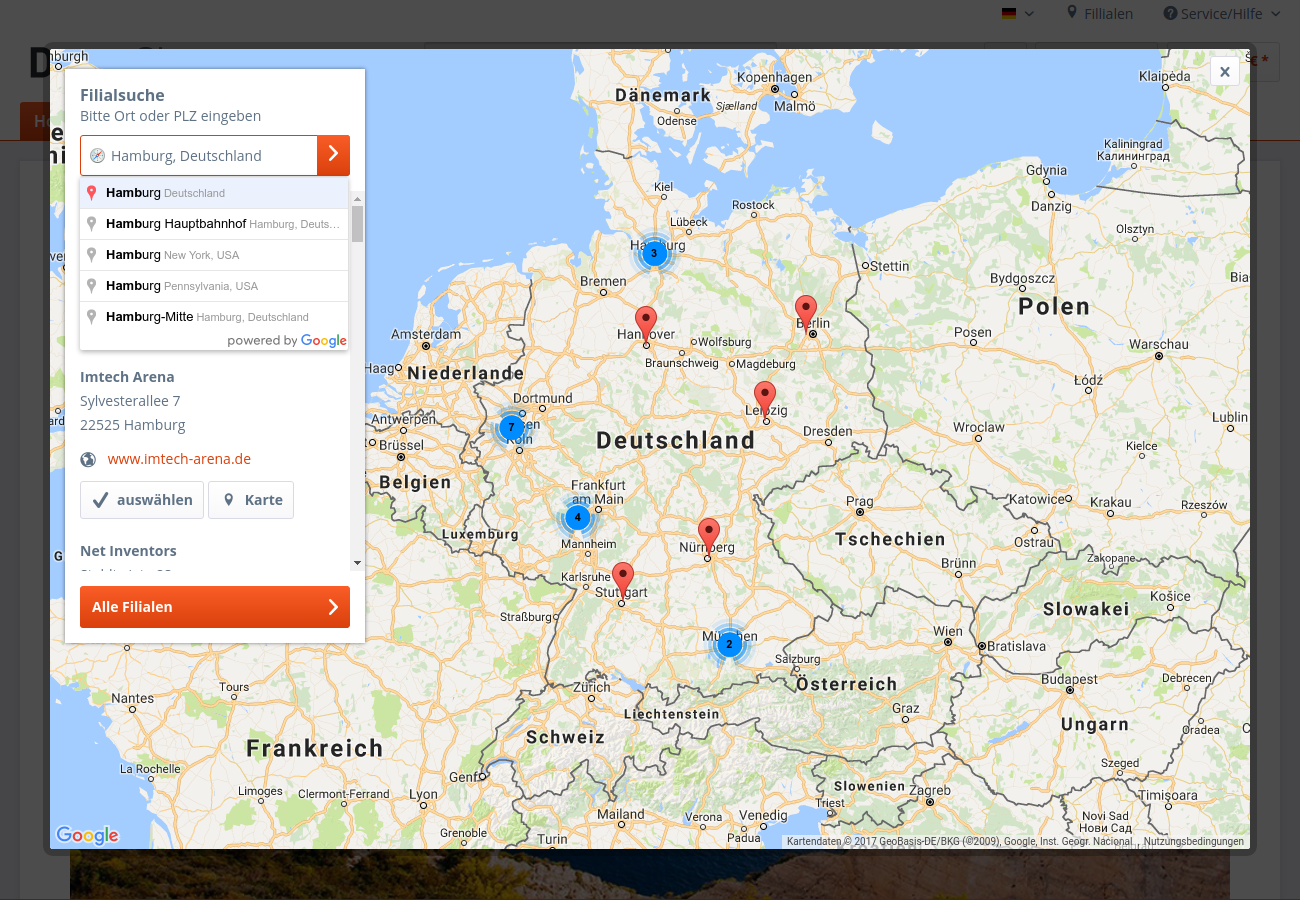Select suggestion Hamburg-Mitte

[214, 317]
